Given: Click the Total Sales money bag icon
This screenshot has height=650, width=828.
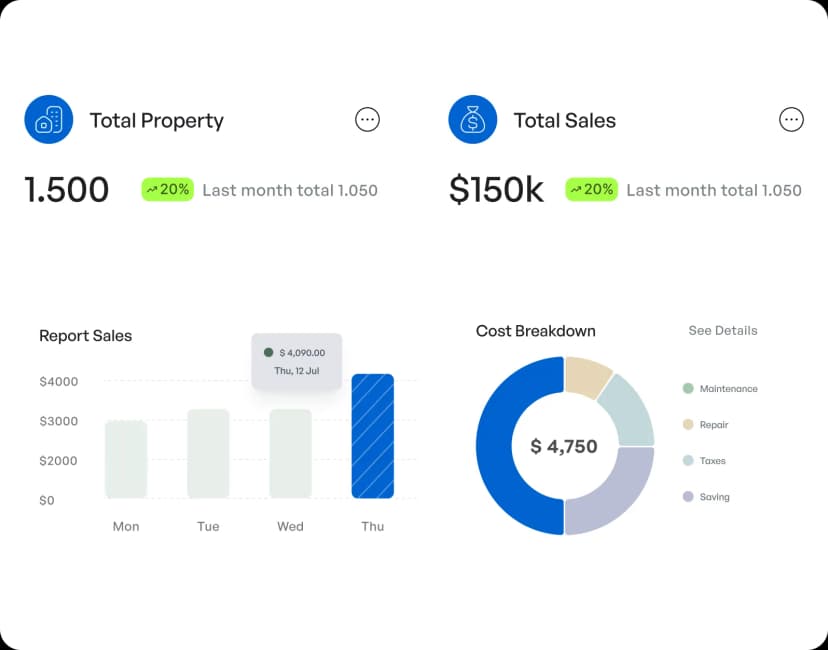Looking at the screenshot, I should point(473,120).
